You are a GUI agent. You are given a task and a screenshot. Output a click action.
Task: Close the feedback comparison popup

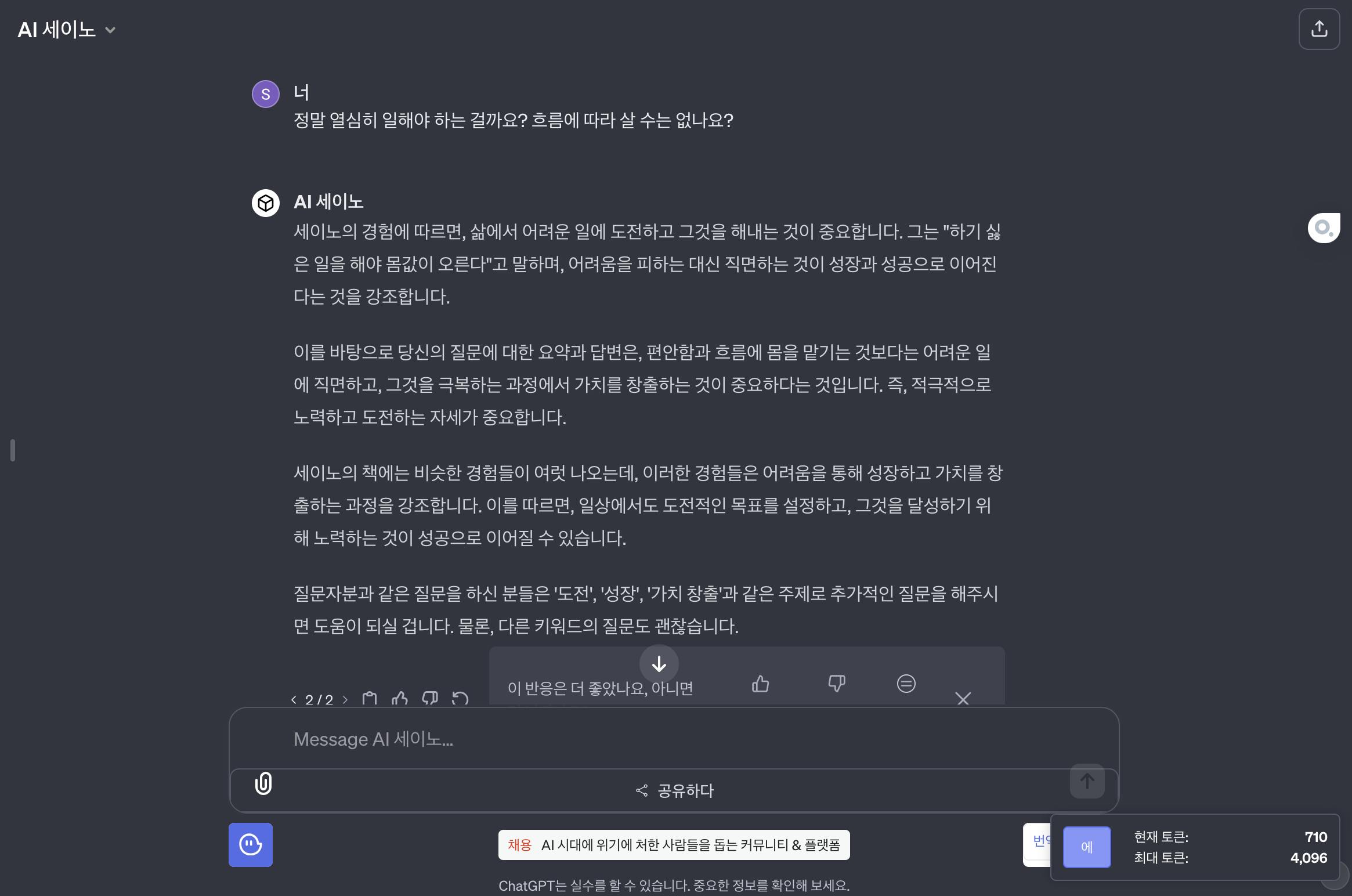click(x=963, y=699)
